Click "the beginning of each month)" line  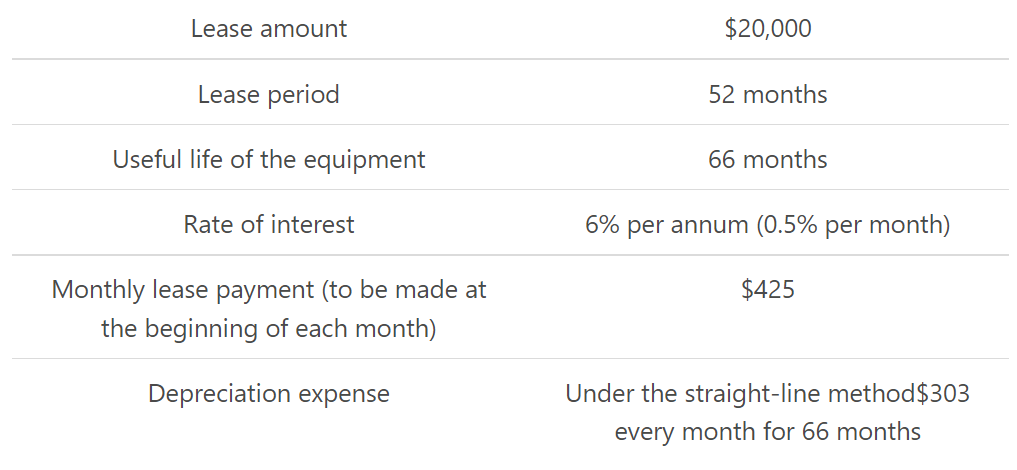pyautogui.click(x=269, y=329)
